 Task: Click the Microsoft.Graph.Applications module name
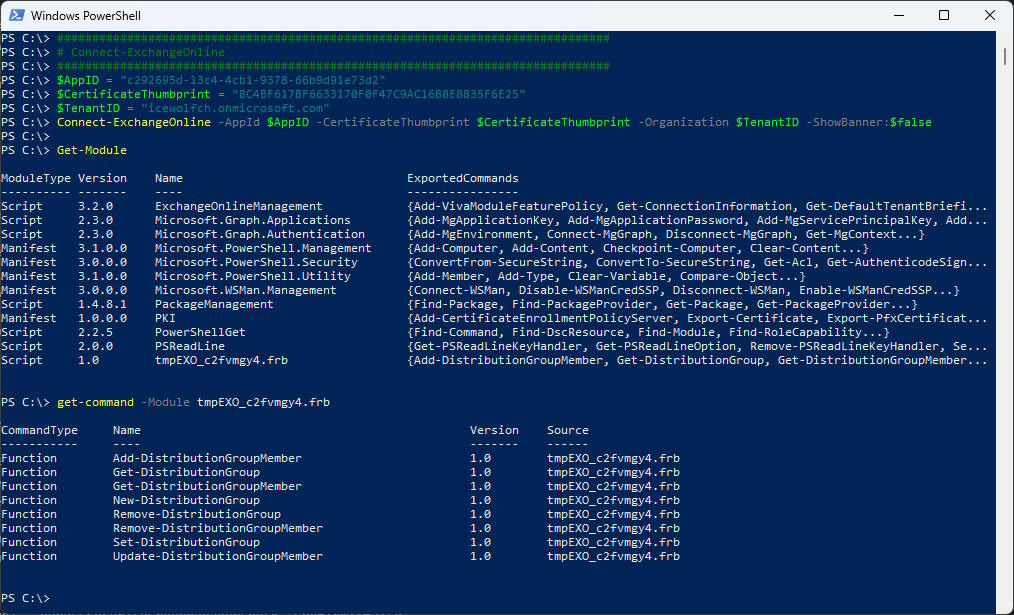(x=253, y=221)
